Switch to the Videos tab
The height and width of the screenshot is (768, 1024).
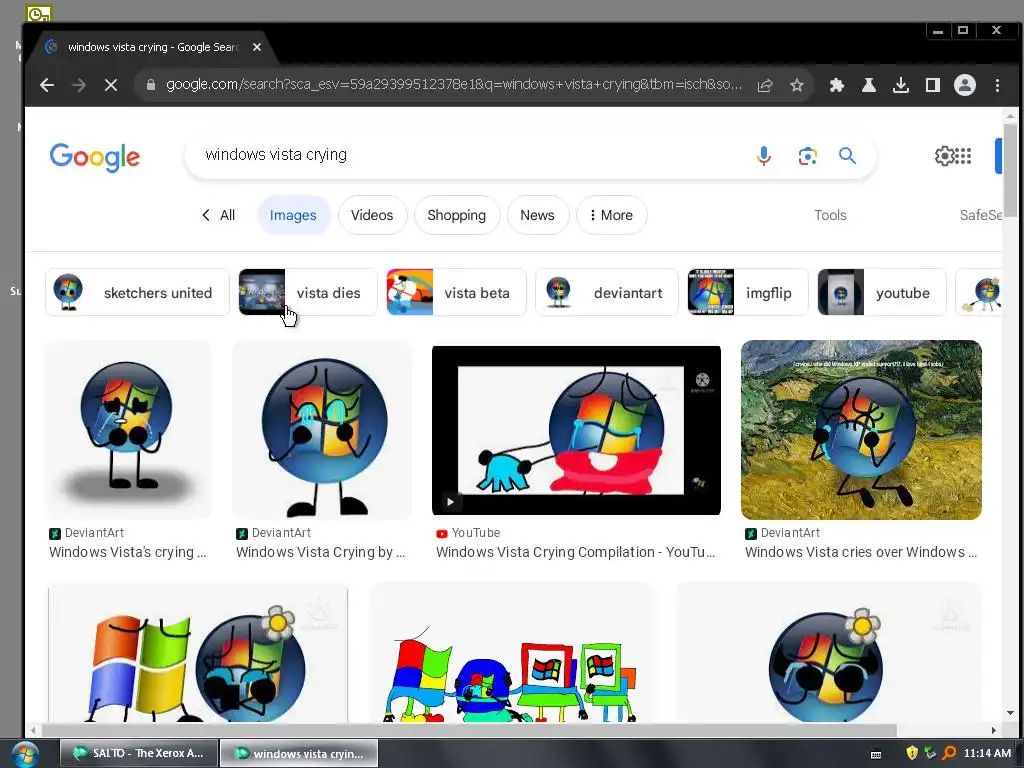[372, 215]
